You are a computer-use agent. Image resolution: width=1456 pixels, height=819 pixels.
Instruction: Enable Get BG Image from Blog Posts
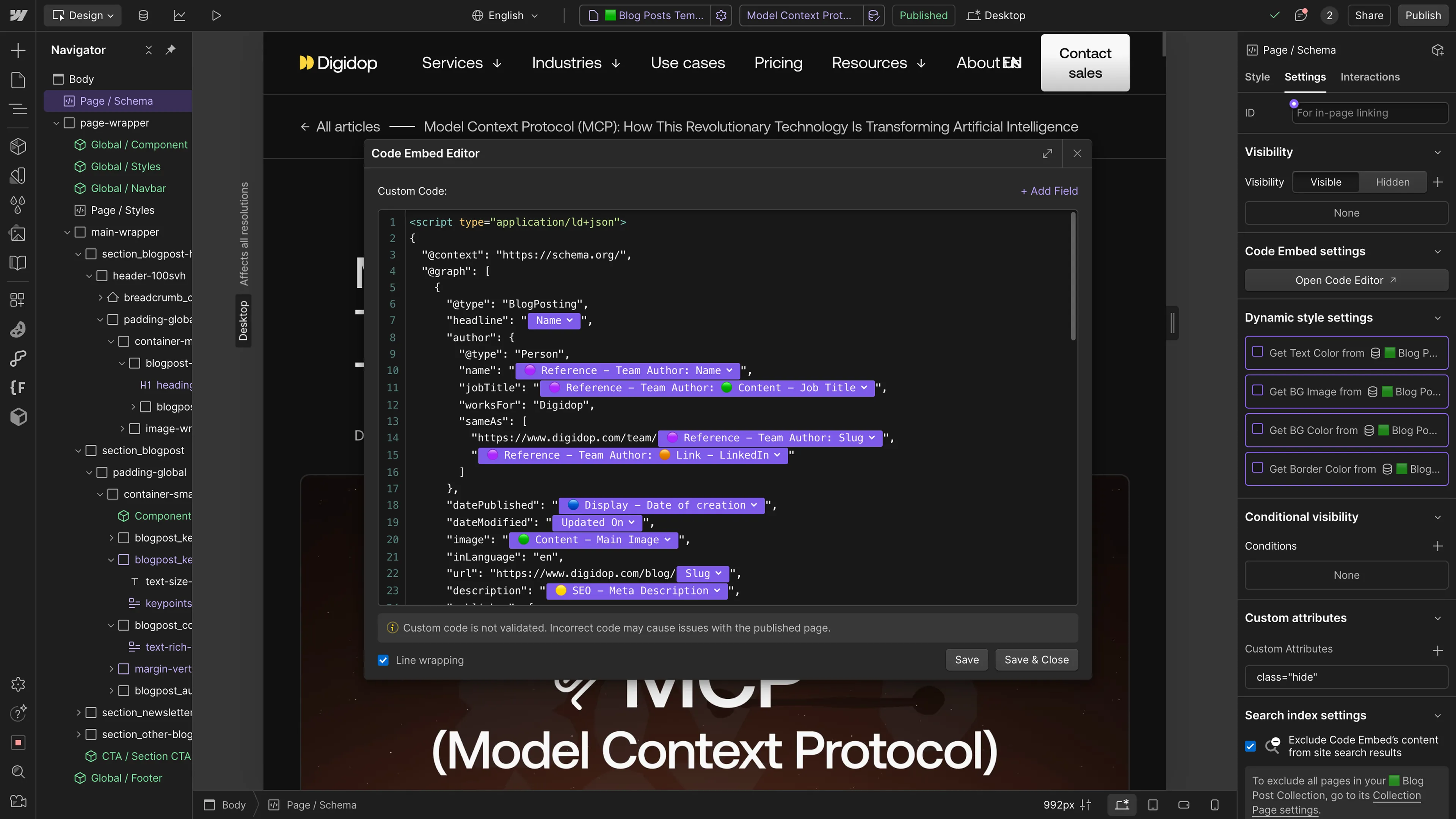click(1258, 391)
